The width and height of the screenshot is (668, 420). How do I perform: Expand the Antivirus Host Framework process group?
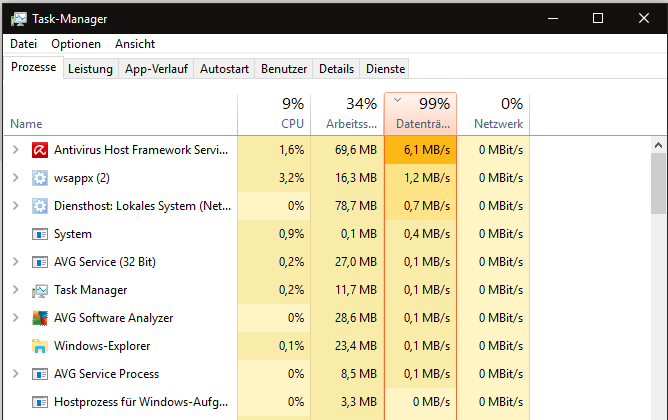click(x=15, y=150)
